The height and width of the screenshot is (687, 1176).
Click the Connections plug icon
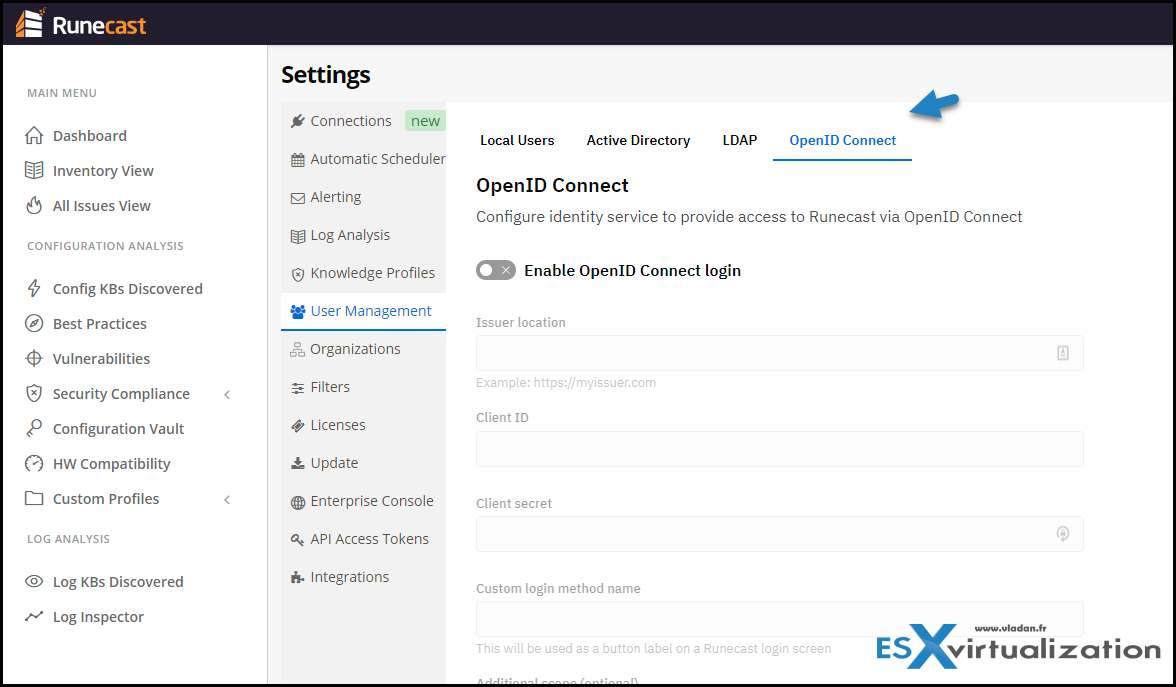(x=298, y=121)
